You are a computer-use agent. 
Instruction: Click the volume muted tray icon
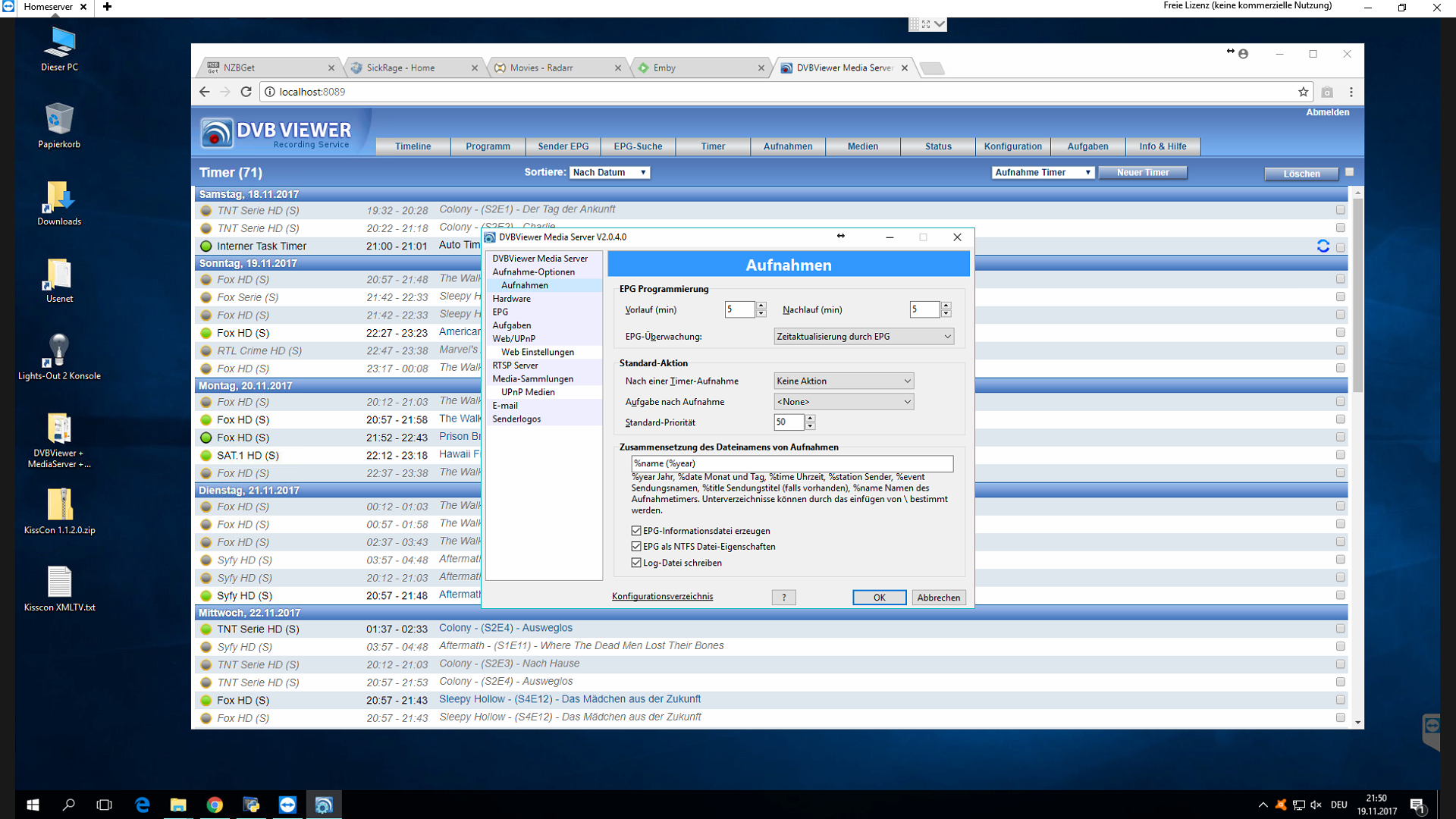pos(1316,805)
